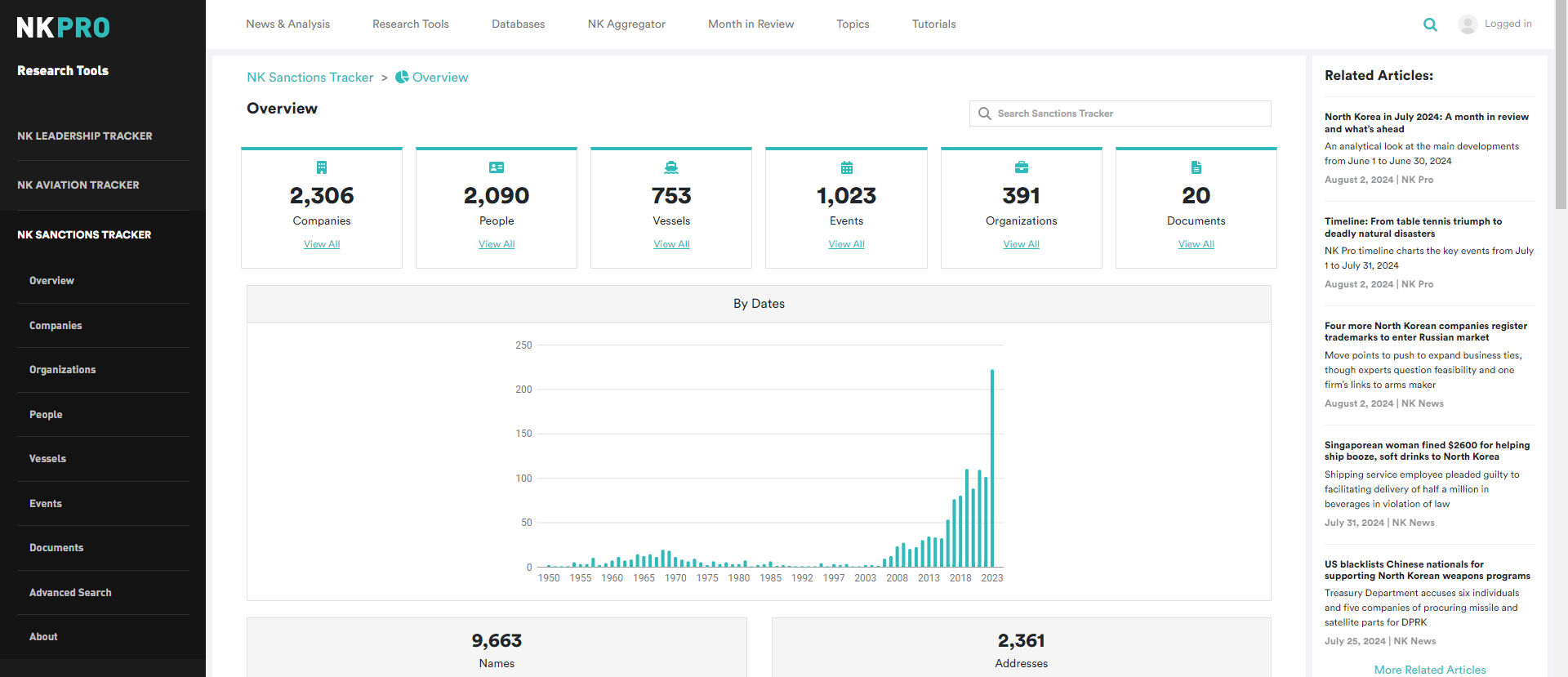Click the magnifier icon in Sanctions Tracker search
1568x677 pixels.
tap(985, 114)
